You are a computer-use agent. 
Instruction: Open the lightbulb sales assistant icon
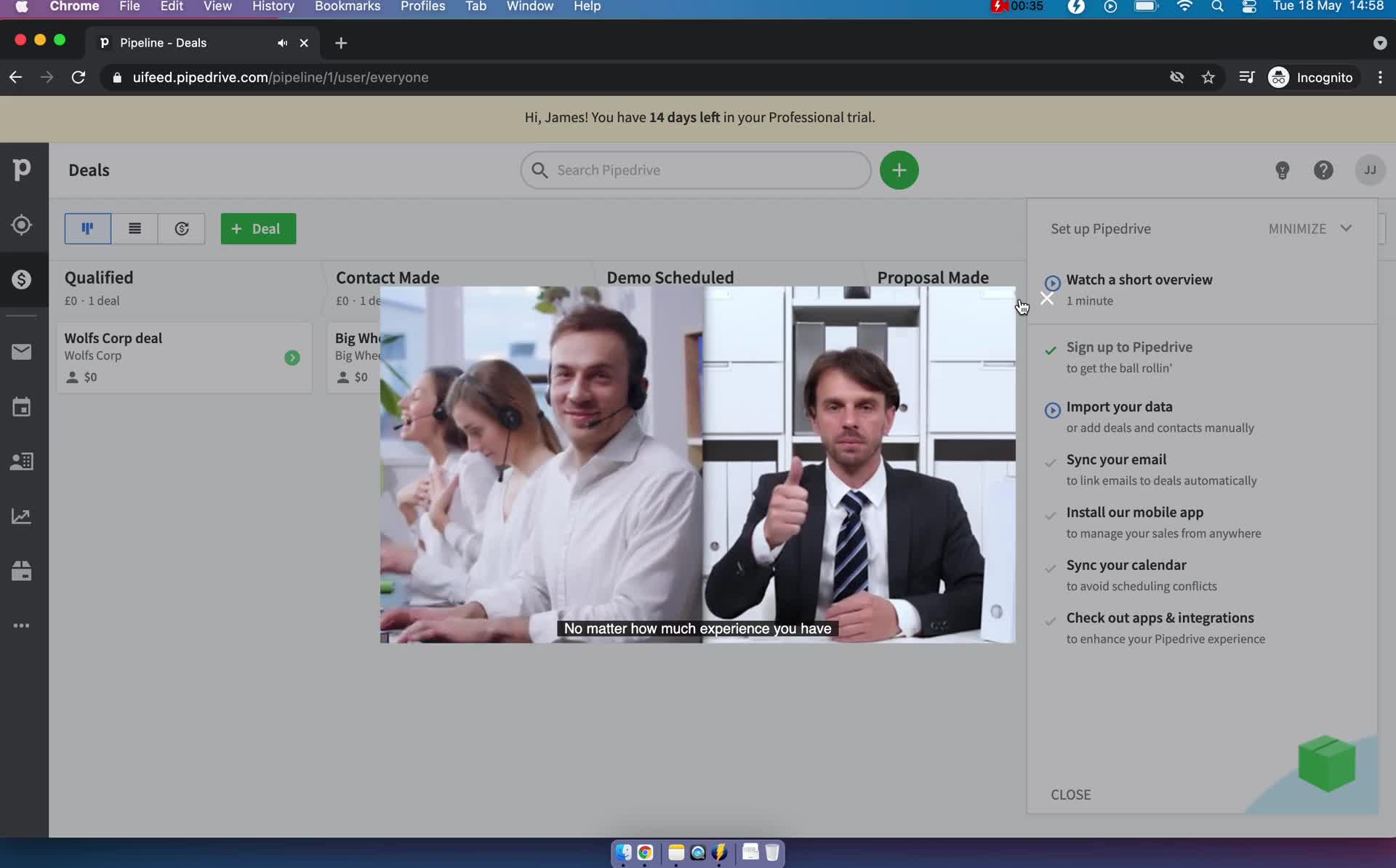click(1283, 170)
